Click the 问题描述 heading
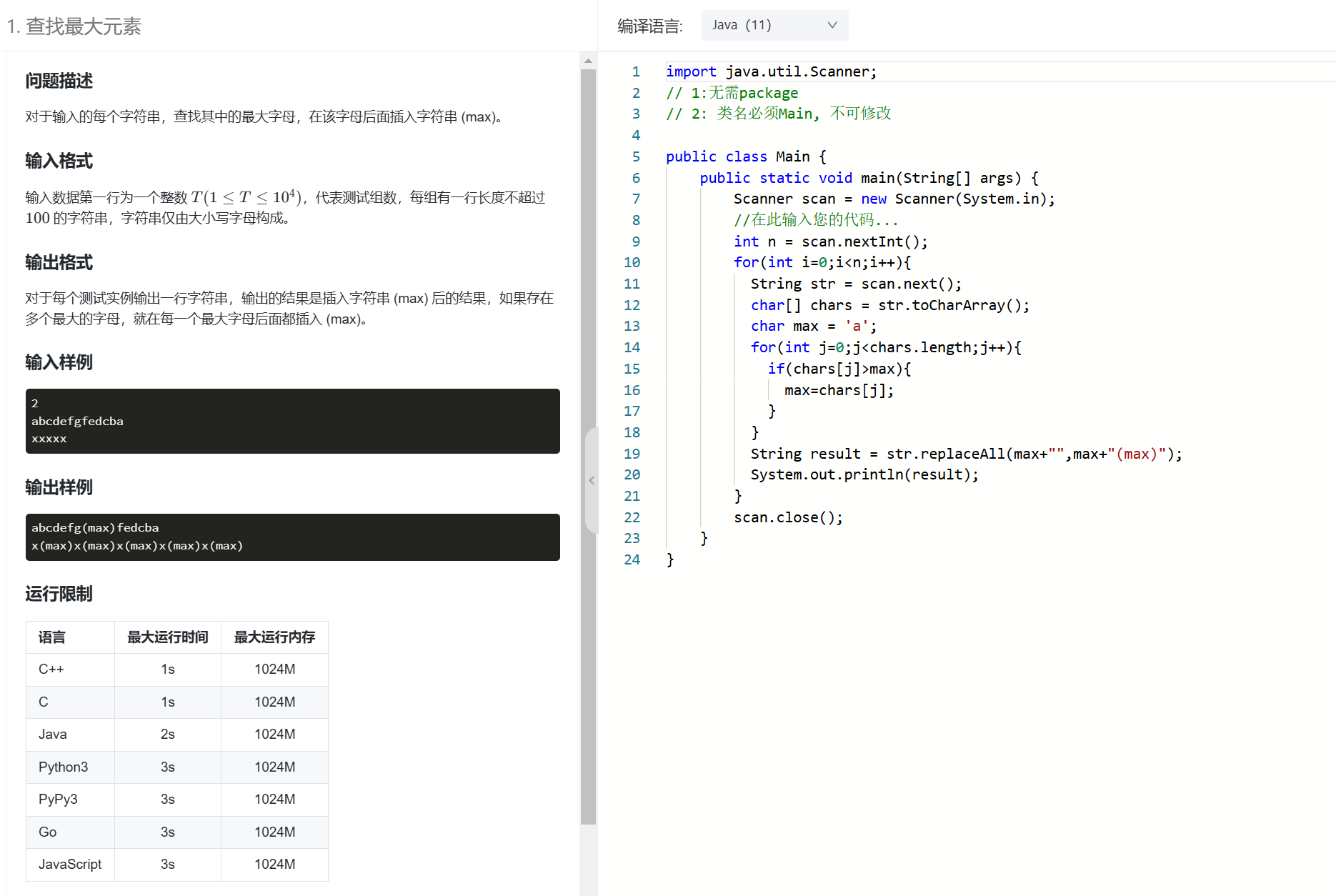Screen dimensions: 1336x896 [59, 81]
